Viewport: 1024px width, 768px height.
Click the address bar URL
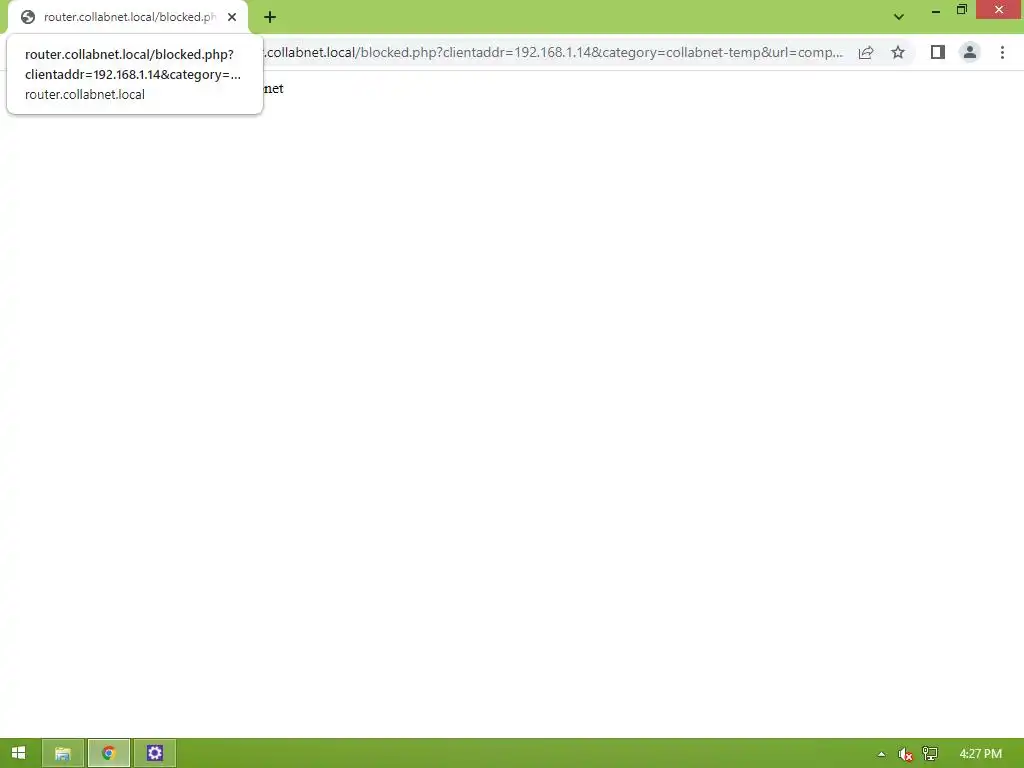(x=554, y=52)
